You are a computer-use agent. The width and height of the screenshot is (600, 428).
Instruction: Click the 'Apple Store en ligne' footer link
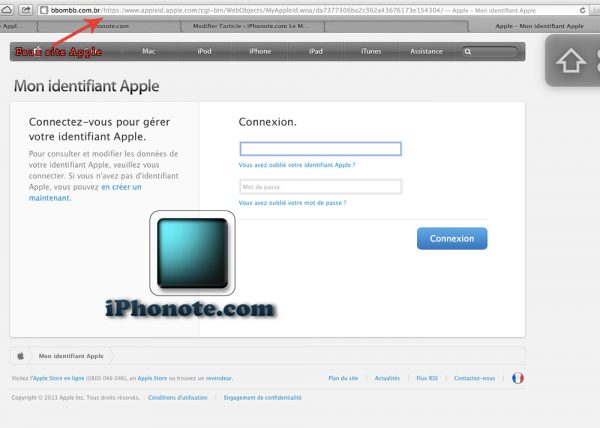(57, 378)
